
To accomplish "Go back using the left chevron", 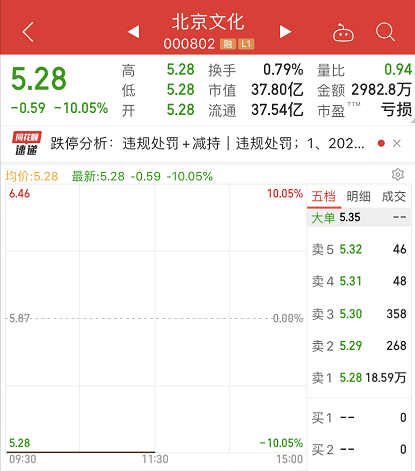I will click(x=28, y=32).
